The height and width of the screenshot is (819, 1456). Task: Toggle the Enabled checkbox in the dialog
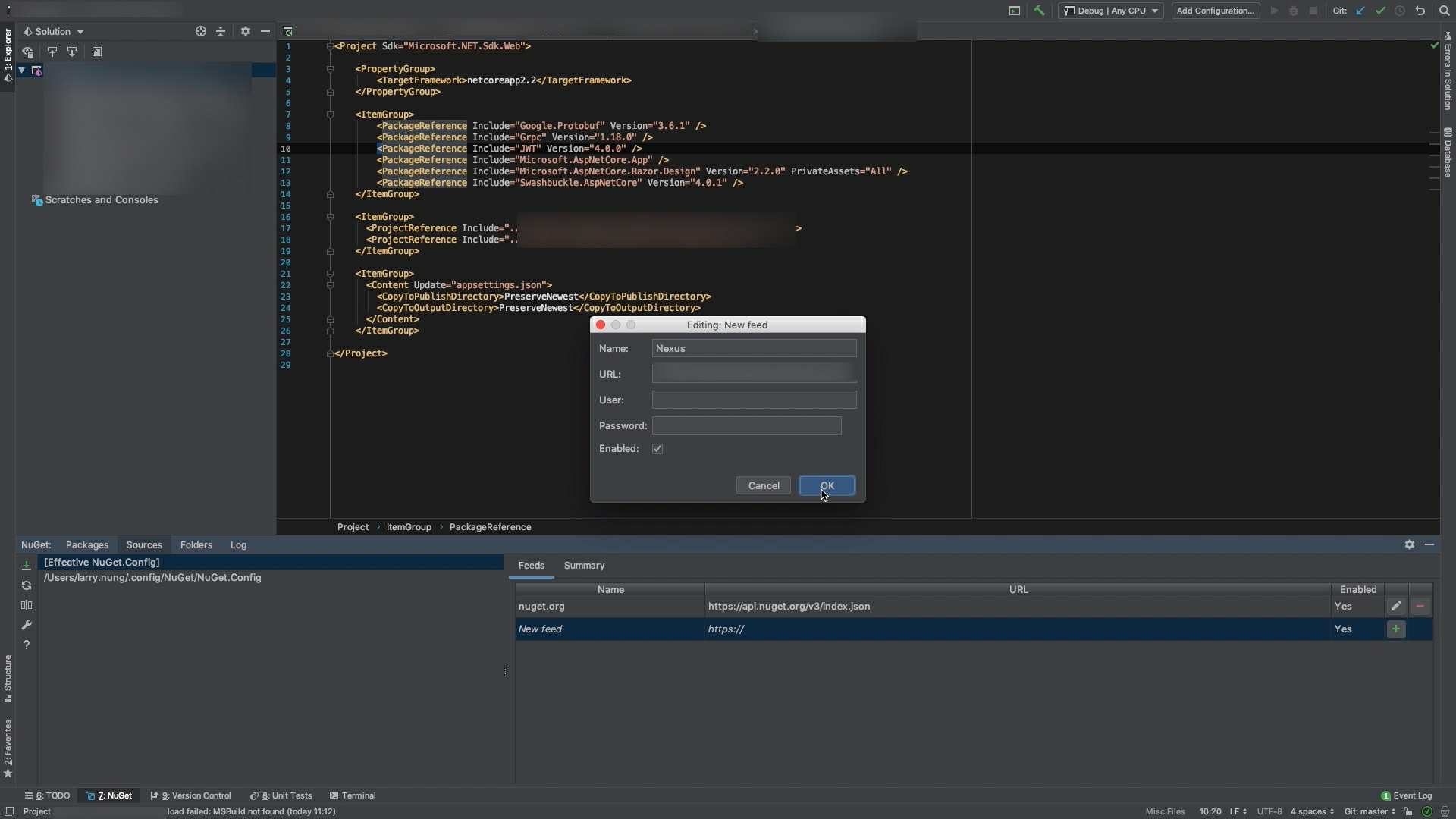click(657, 449)
